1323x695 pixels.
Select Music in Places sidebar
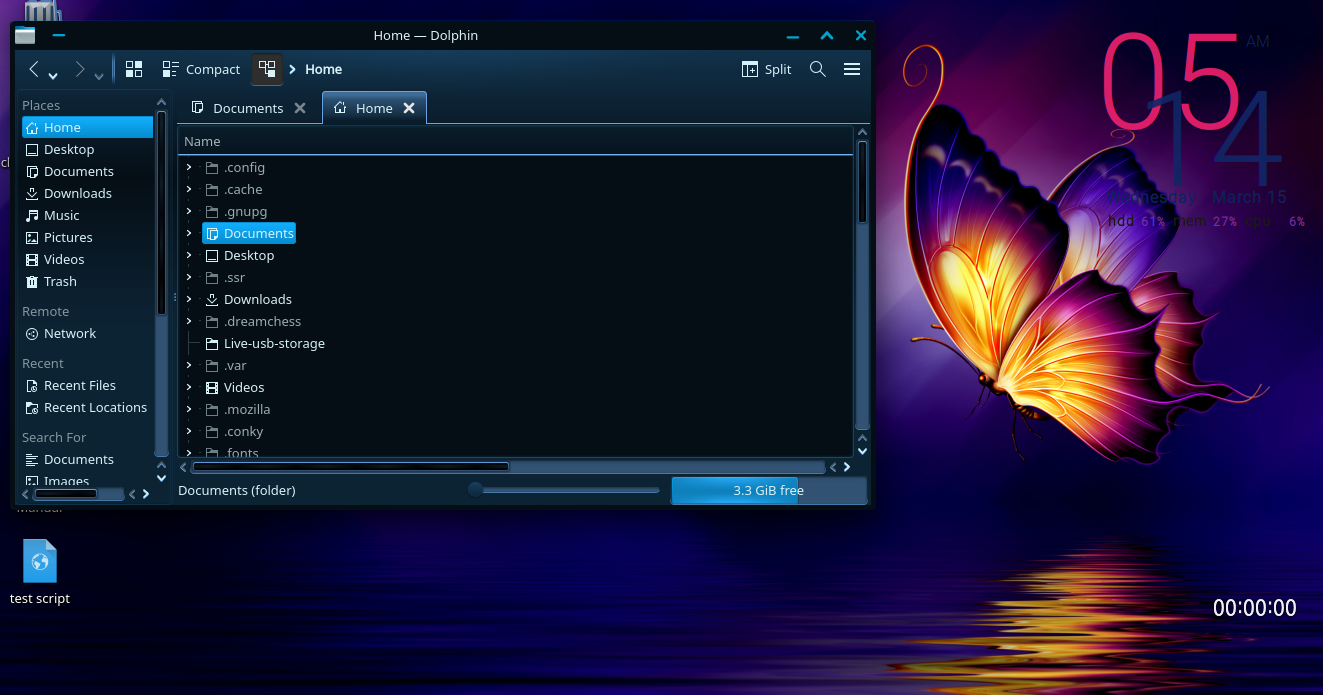click(x=61, y=215)
